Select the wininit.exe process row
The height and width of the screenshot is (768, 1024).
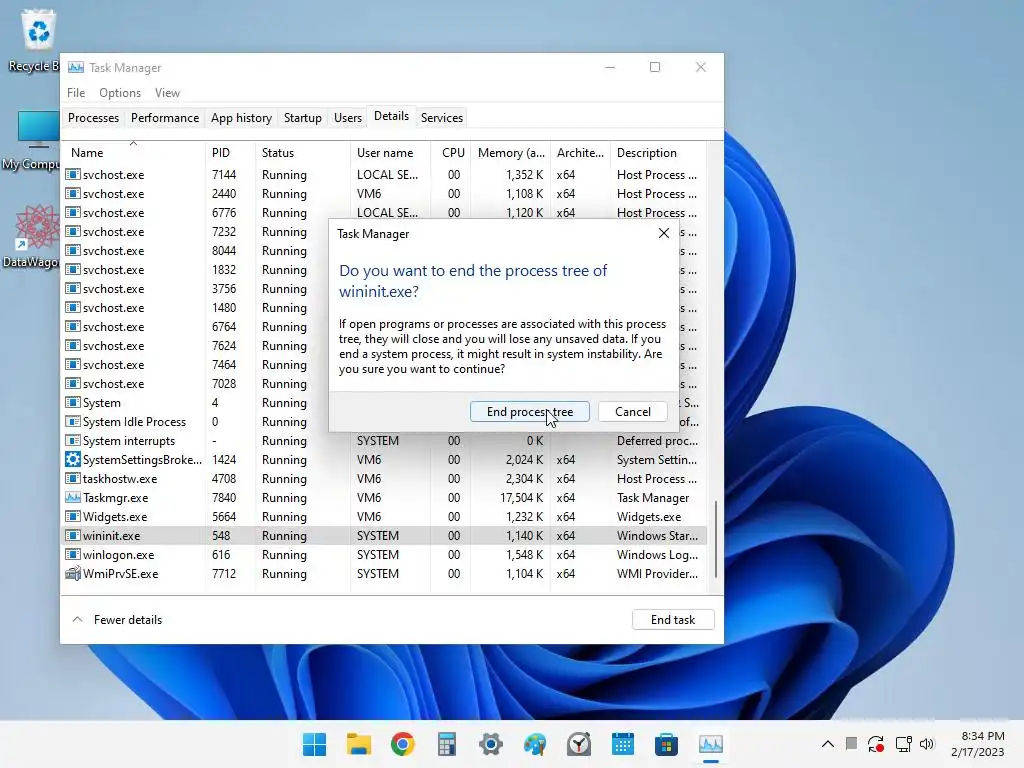(384, 536)
